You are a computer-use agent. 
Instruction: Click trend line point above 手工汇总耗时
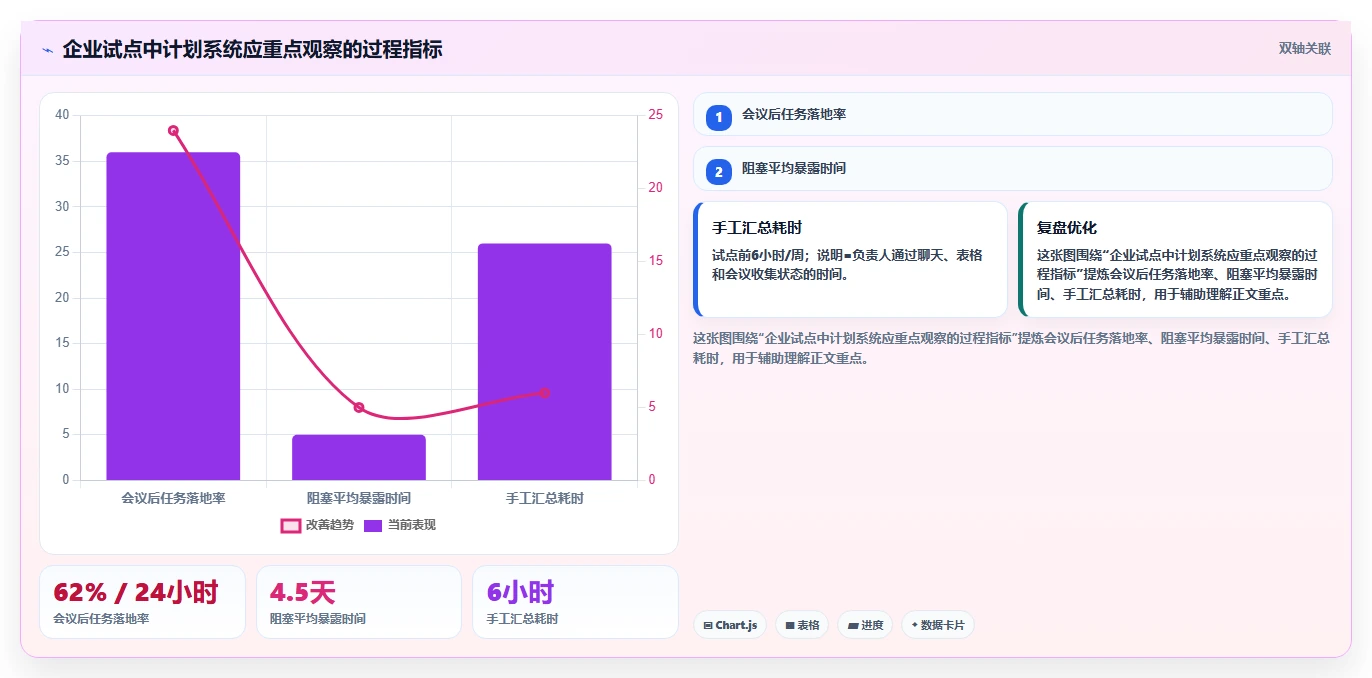(544, 393)
